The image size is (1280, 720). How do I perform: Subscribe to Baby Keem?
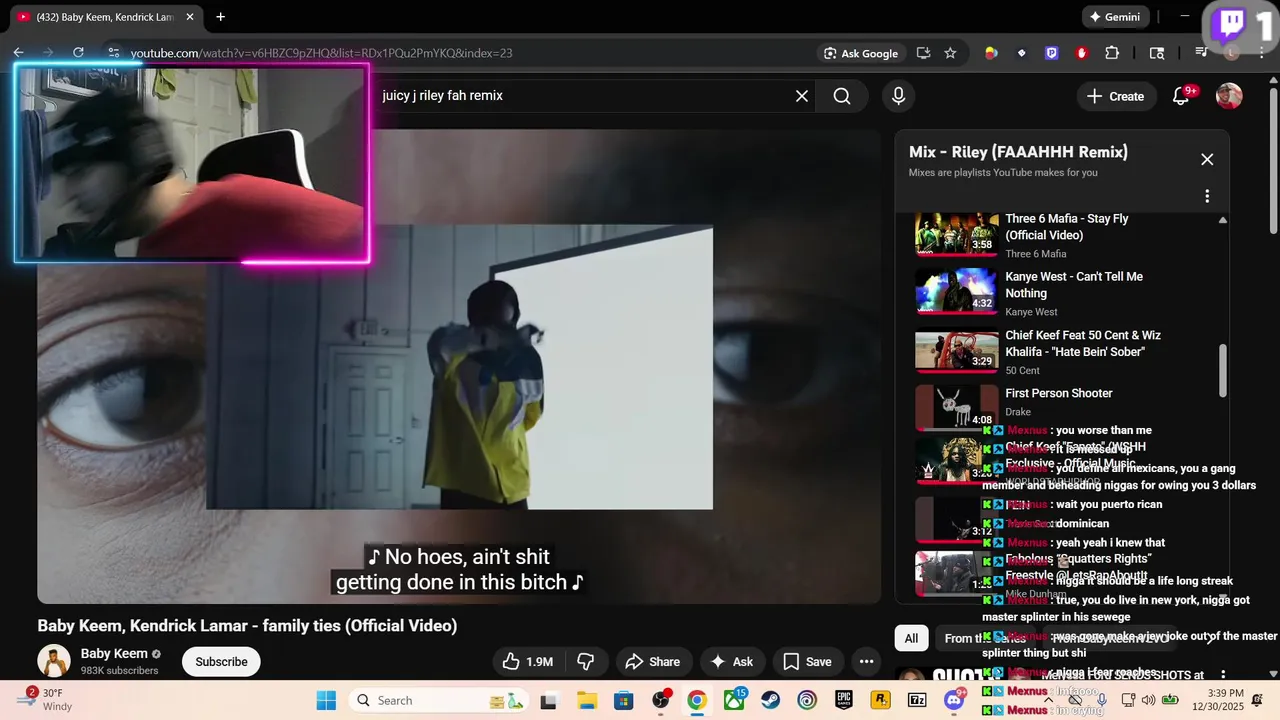point(221,661)
